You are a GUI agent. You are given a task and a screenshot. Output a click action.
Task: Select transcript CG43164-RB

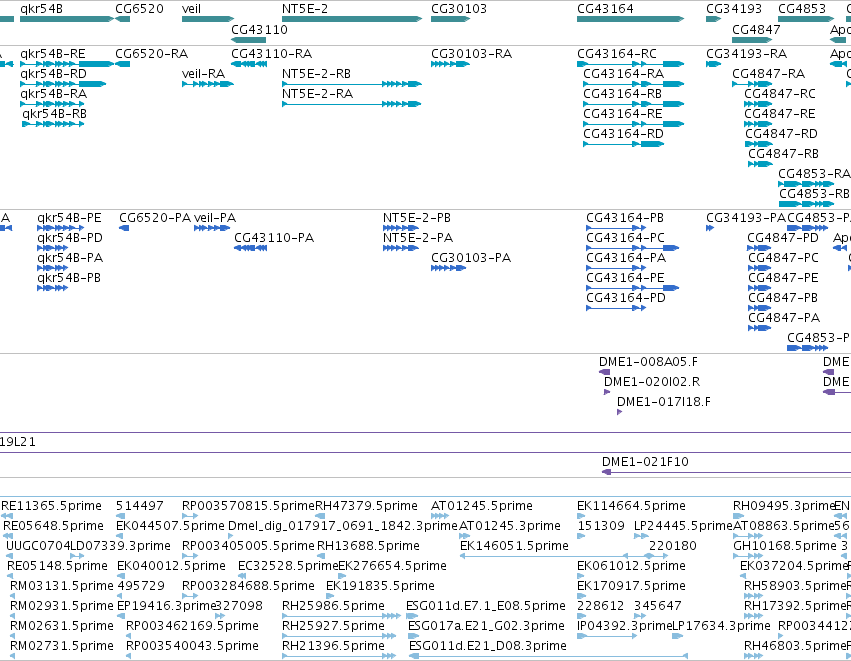[633, 104]
